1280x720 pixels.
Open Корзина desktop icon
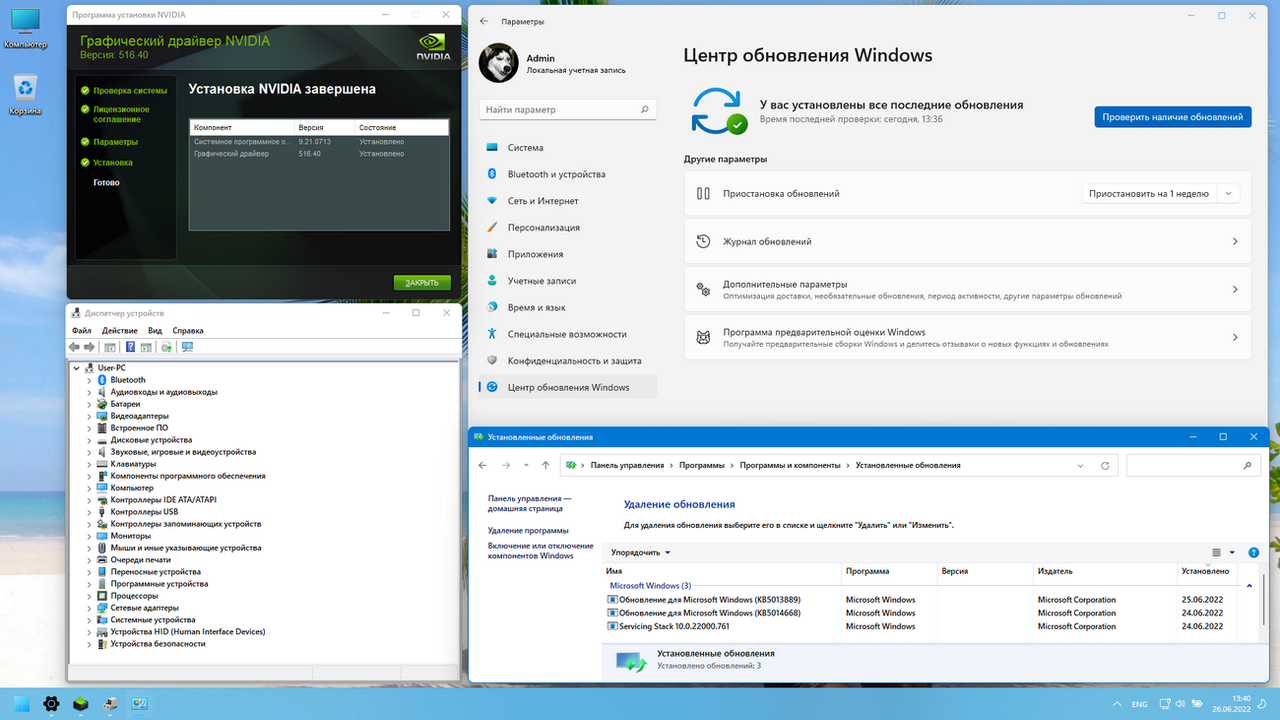(26, 95)
